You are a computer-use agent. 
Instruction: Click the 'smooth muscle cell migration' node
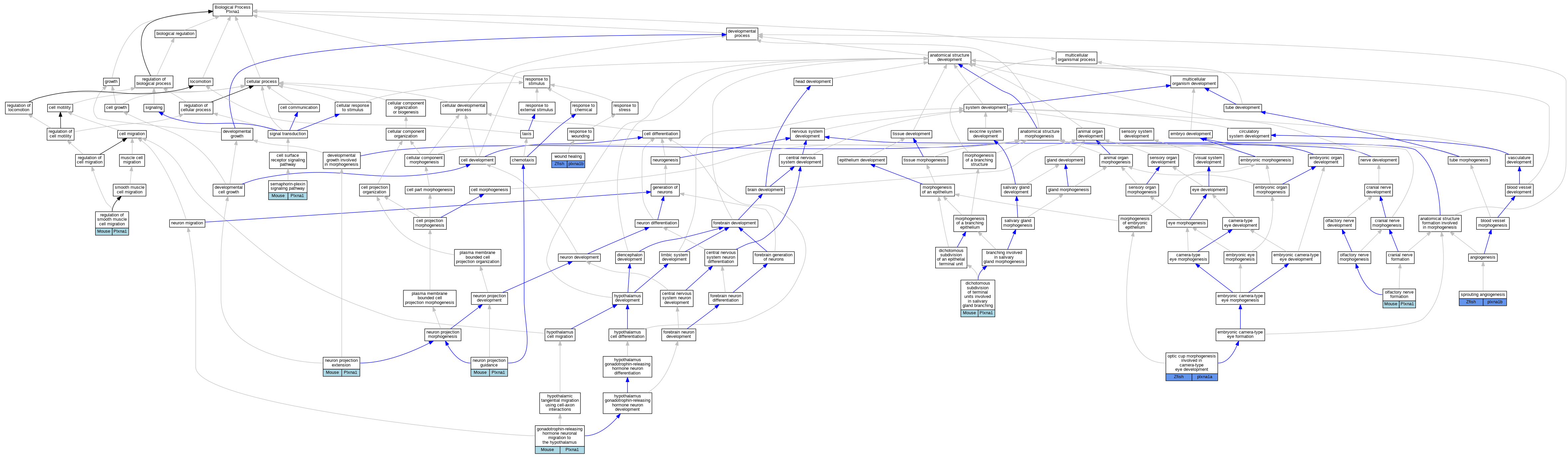click(x=130, y=190)
